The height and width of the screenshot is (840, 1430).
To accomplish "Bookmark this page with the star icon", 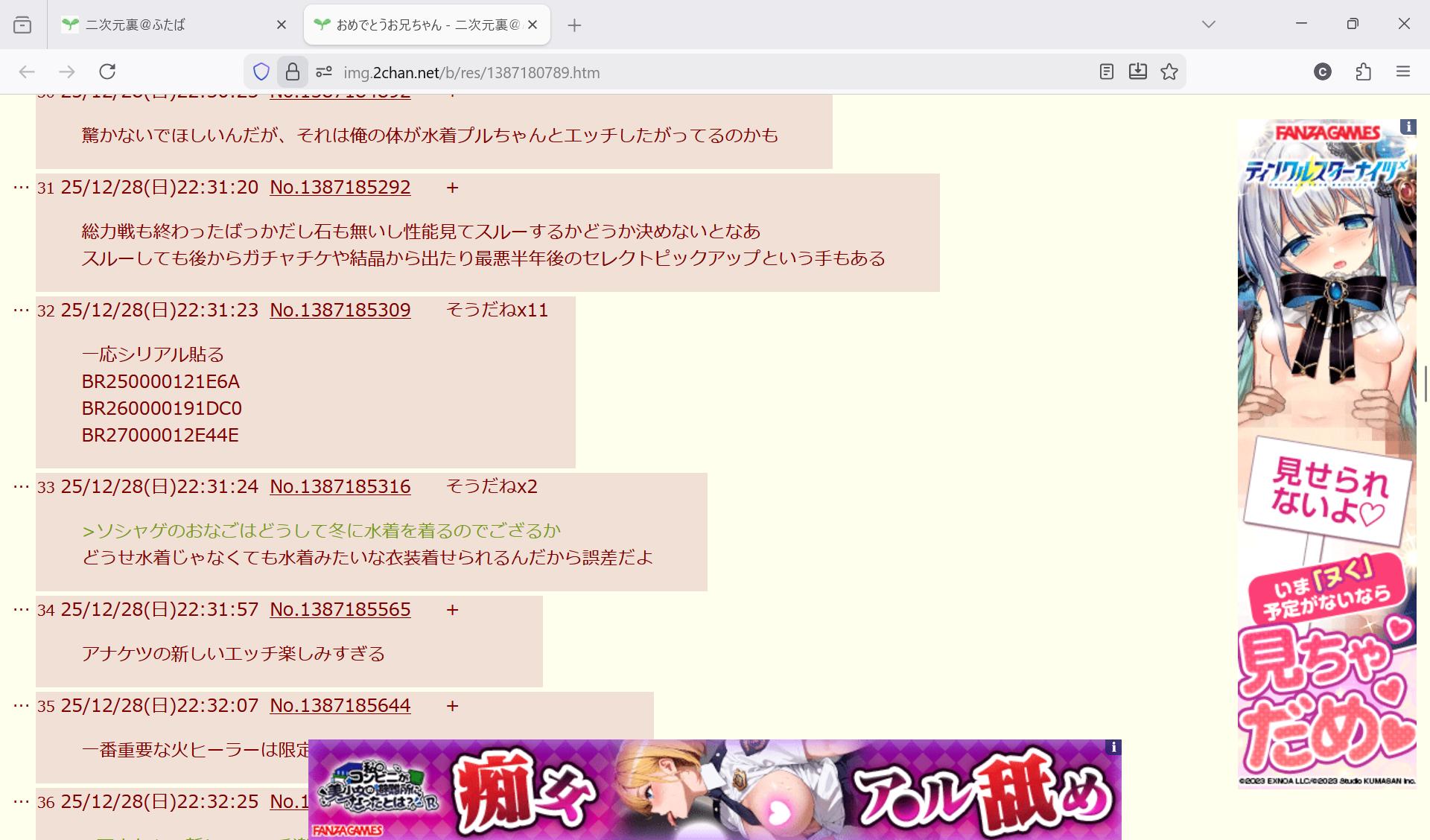I will [1169, 71].
